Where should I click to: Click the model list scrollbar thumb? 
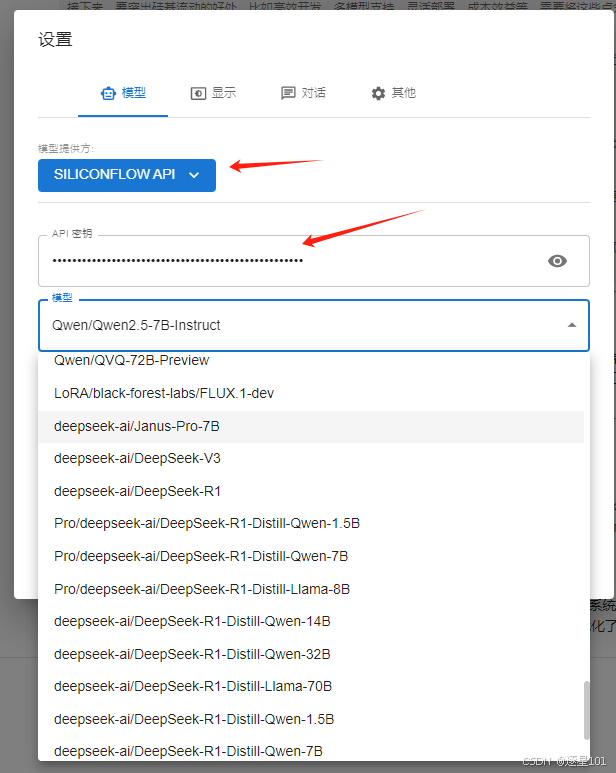pos(586,710)
